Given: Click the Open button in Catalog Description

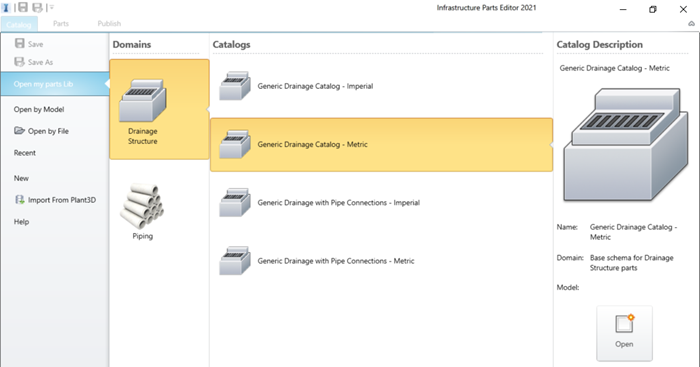Looking at the screenshot, I should pos(624,333).
